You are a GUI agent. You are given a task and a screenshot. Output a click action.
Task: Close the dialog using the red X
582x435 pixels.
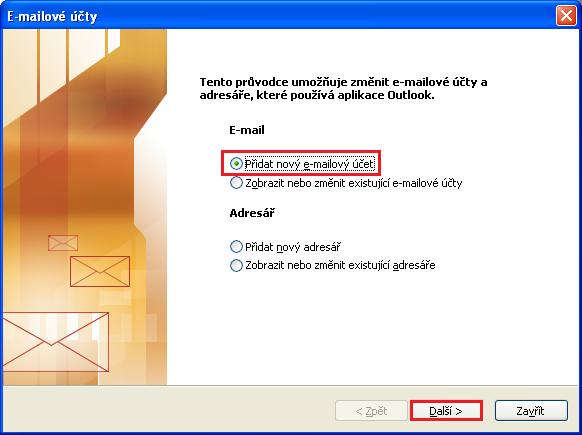(x=566, y=16)
